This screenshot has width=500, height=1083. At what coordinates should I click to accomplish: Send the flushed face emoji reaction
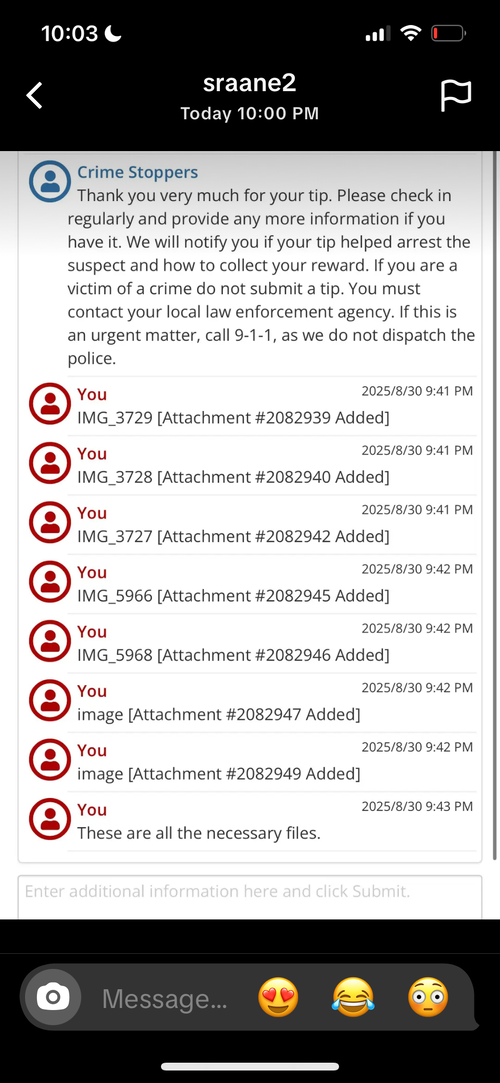click(428, 997)
